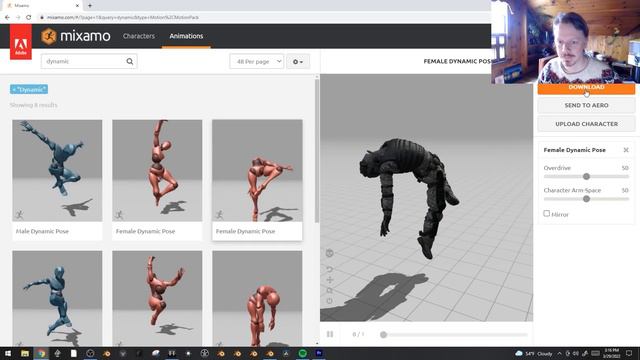
Task: Open the red bent-over pose in second row
Action: (x=257, y=299)
